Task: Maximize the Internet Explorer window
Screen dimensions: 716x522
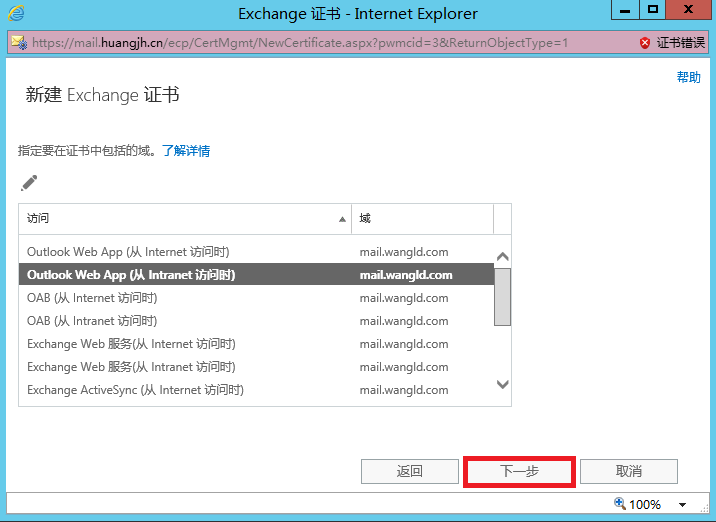Action: coord(653,10)
